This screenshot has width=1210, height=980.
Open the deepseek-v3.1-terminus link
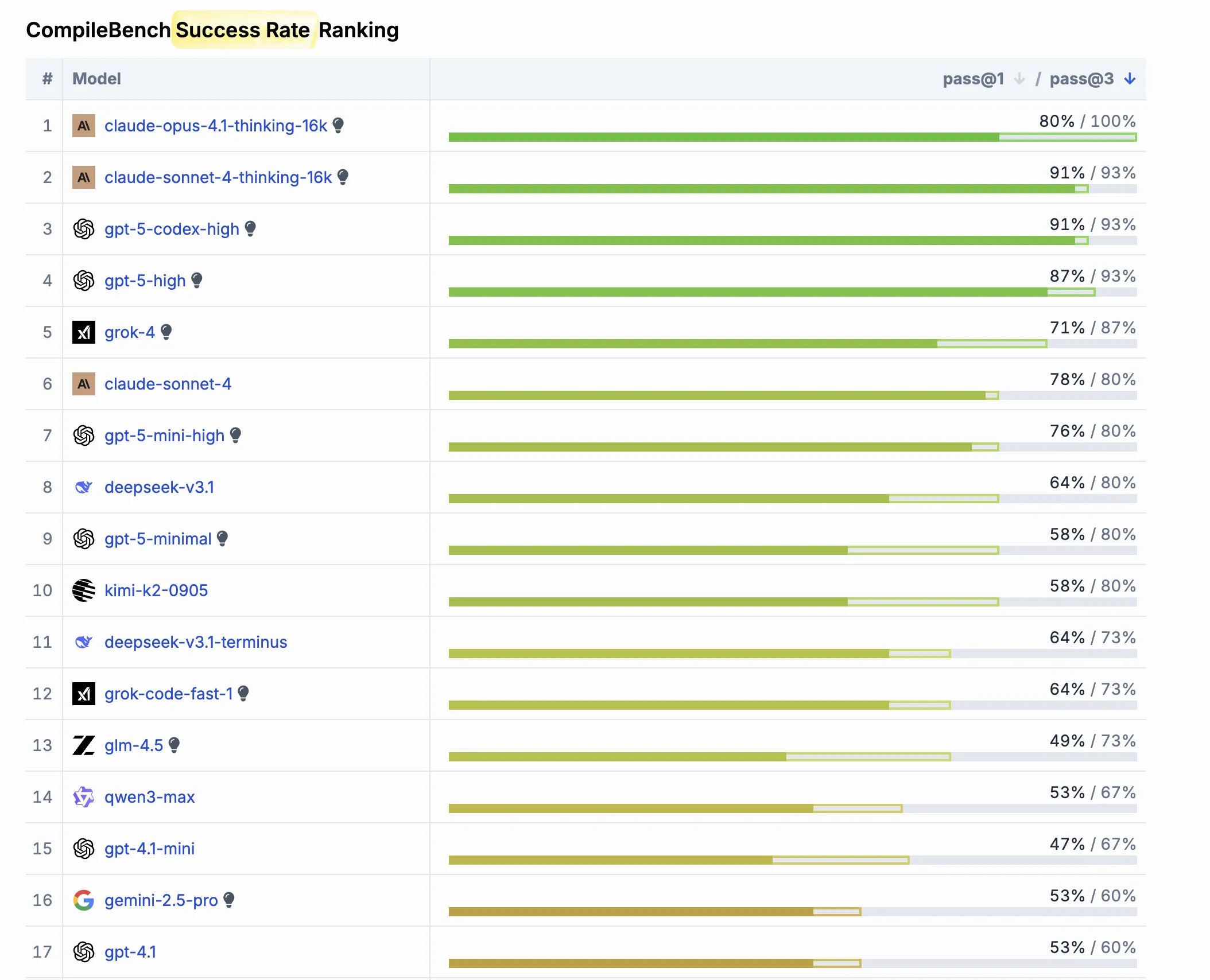pyautogui.click(x=196, y=642)
